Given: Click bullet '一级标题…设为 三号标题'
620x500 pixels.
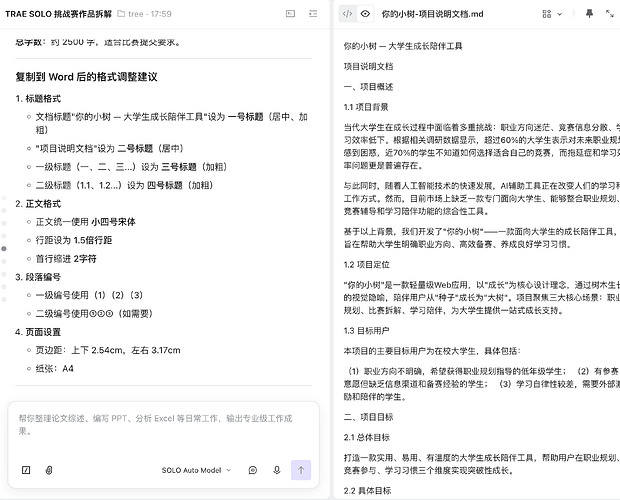Looking at the screenshot, I should (131, 167).
